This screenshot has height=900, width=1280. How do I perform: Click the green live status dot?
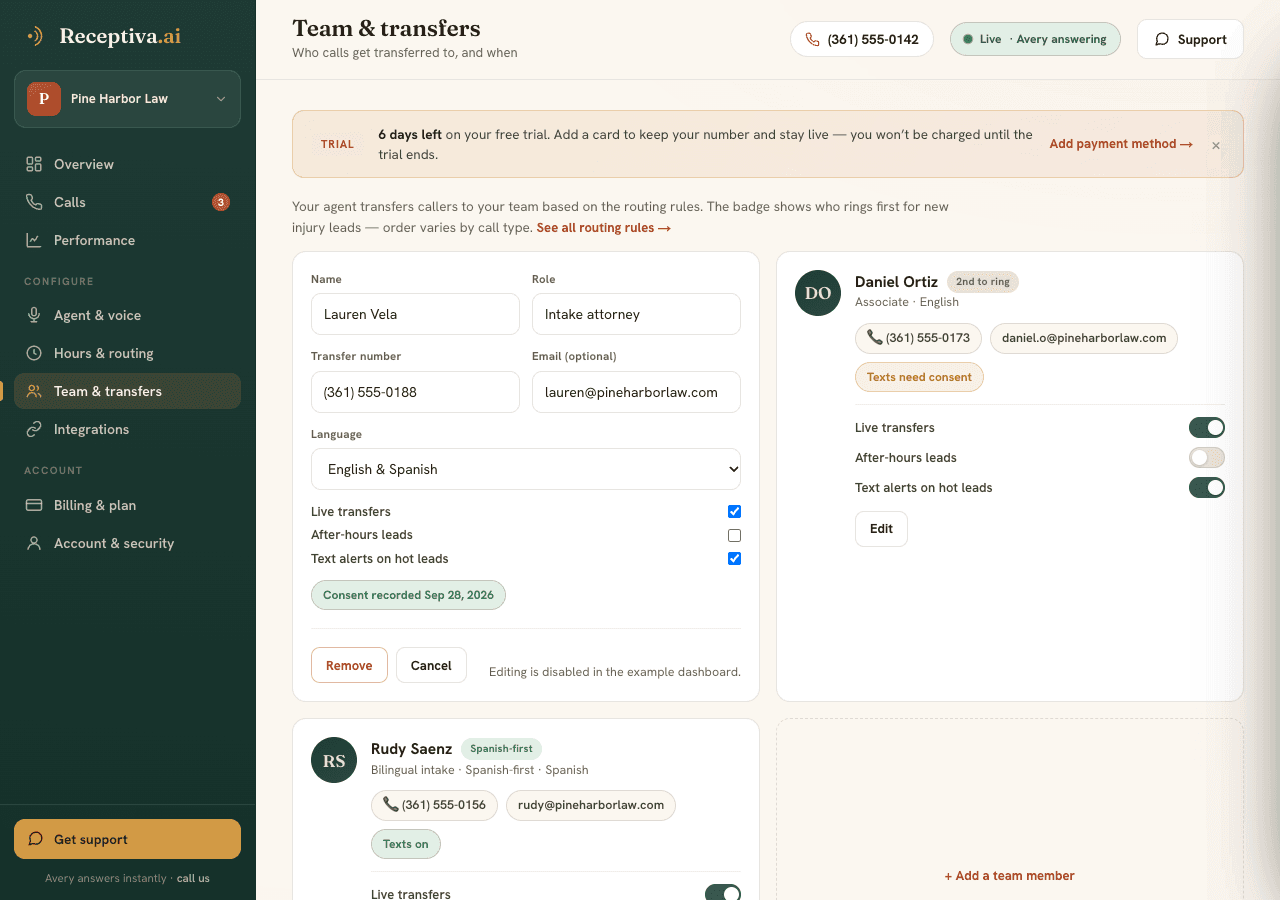point(967,39)
